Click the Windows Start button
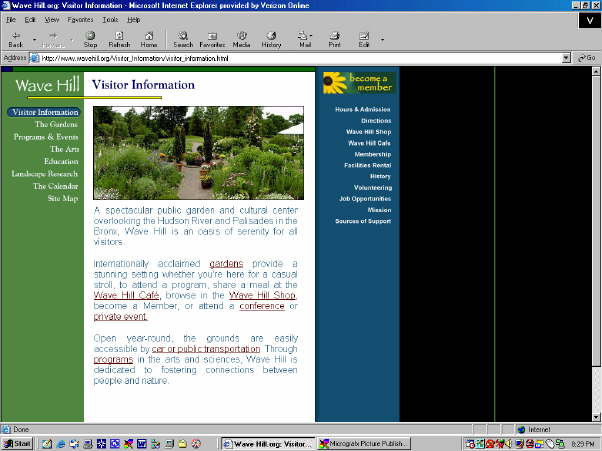This screenshot has height=451, width=602. 17,444
